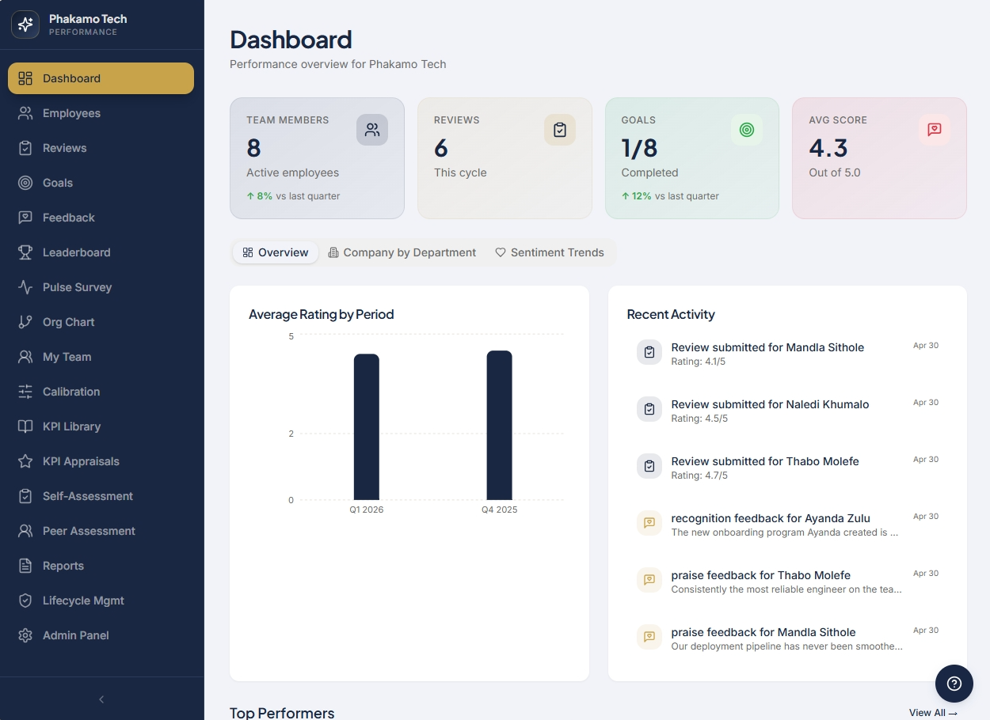Open review submitted for Mandla Sithole
This screenshot has height=720, width=990.
click(787, 353)
